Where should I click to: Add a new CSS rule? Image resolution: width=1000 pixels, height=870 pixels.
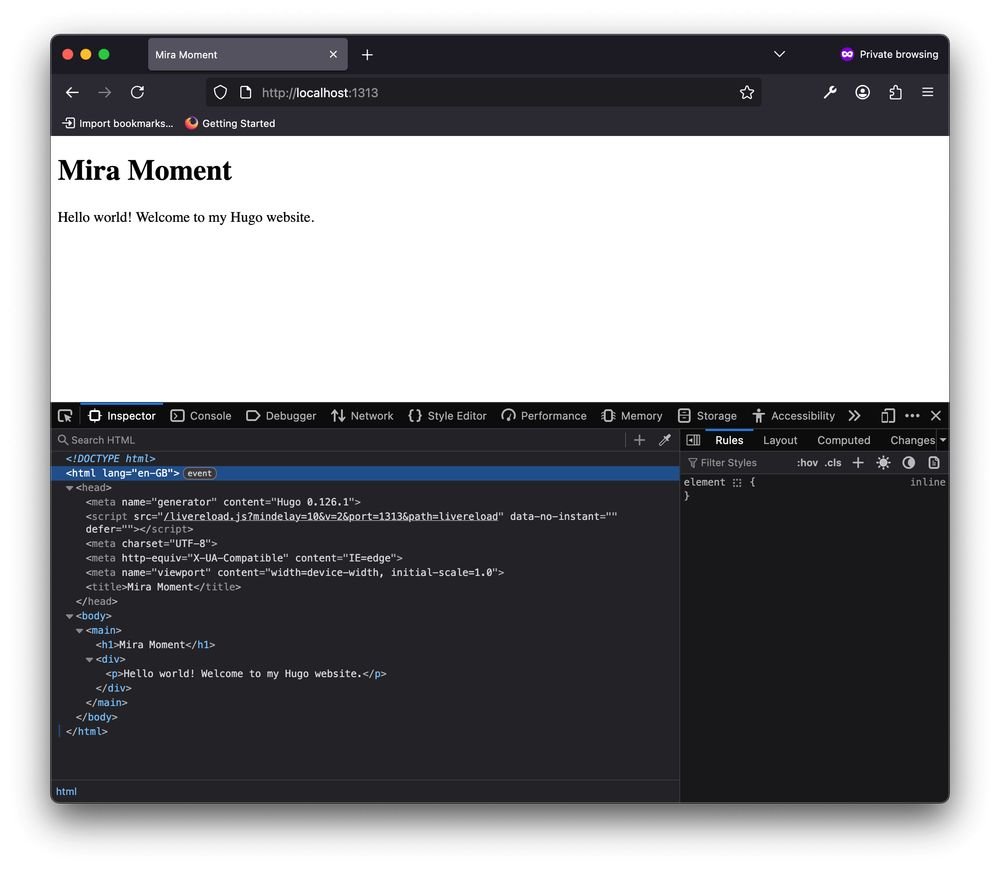pos(858,463)
